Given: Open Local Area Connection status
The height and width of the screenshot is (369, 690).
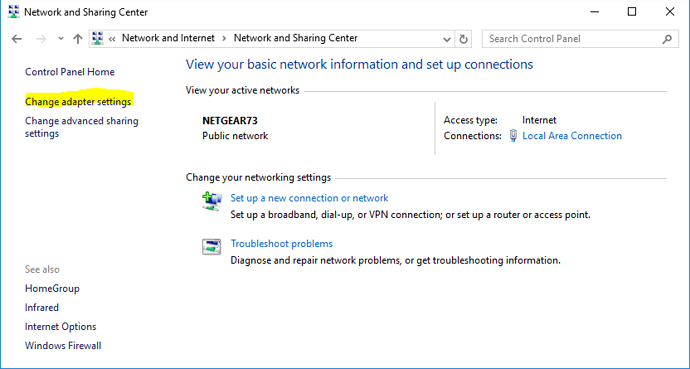Looking at the screenshot, I should click(x=572, y=136).
